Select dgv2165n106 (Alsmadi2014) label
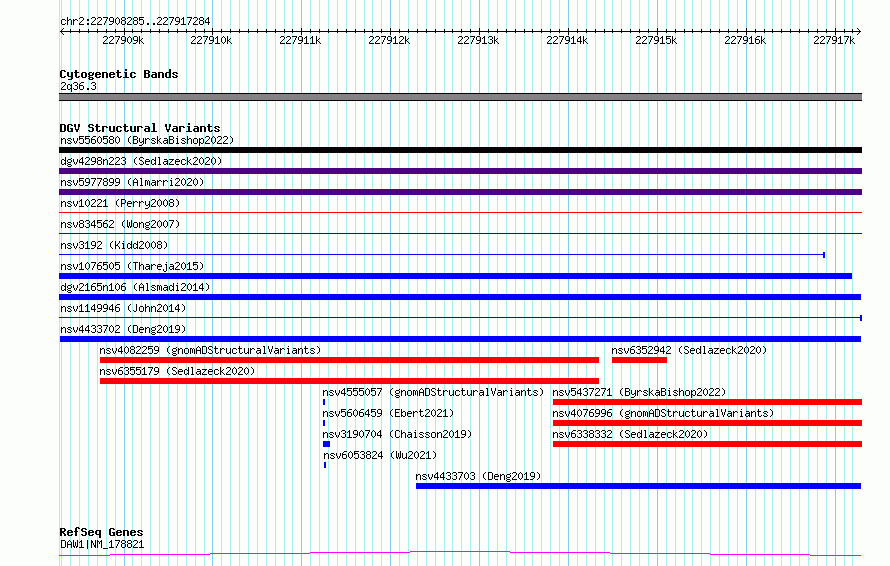 135,287
